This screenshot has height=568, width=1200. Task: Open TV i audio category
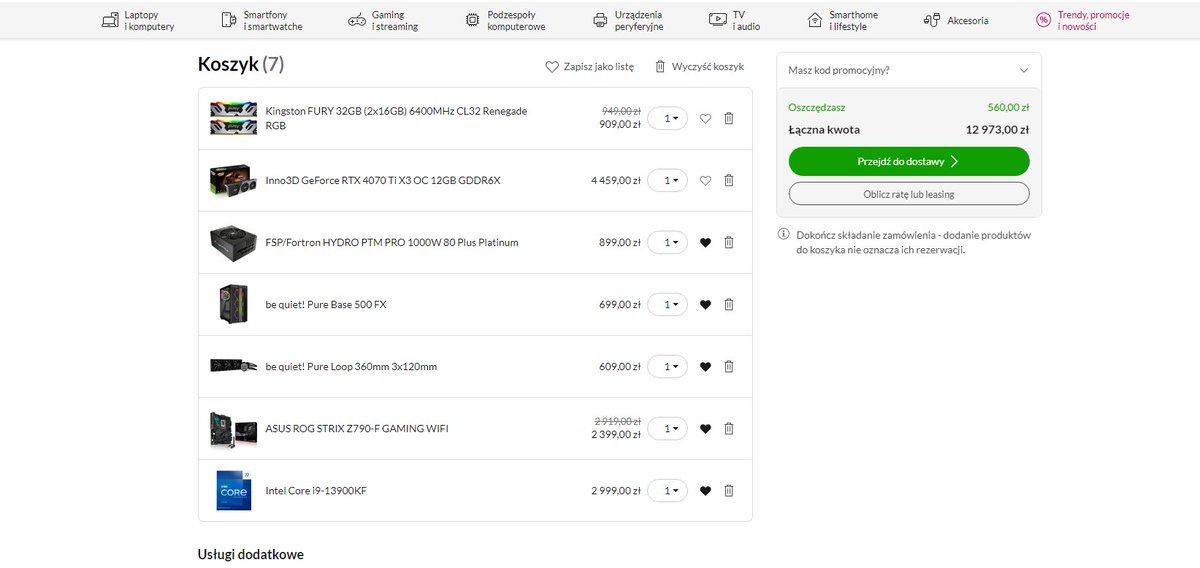[x=737, y=20]
